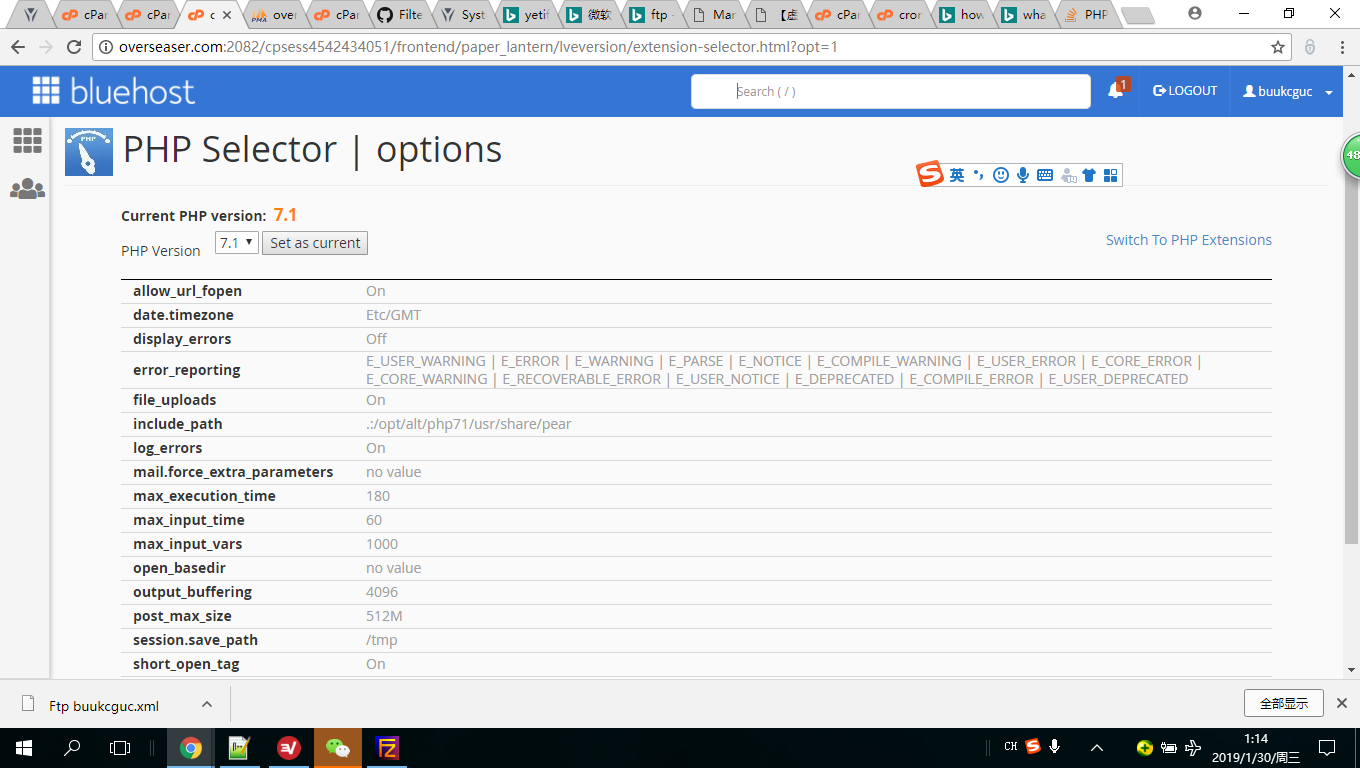1360x768 pixels.
Task: Switch to the ftp Bing tab
Action: point(650,15)
